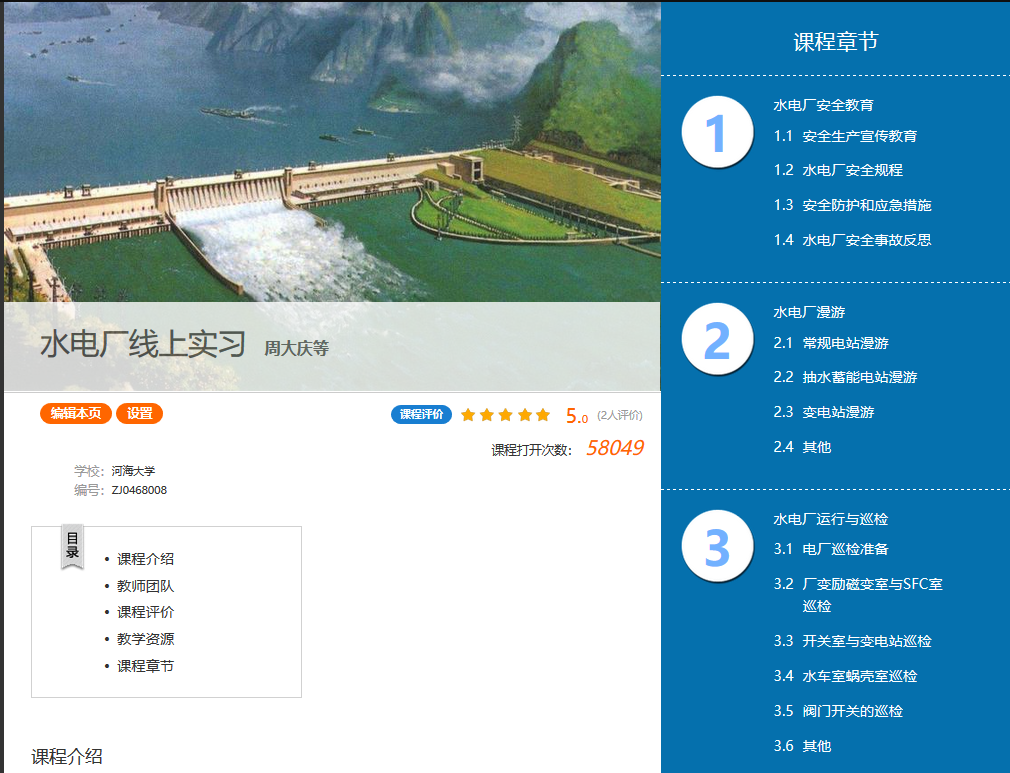Click the dam banner image
This screenshot has width=1010, height=773.
(x=330, y=150)
